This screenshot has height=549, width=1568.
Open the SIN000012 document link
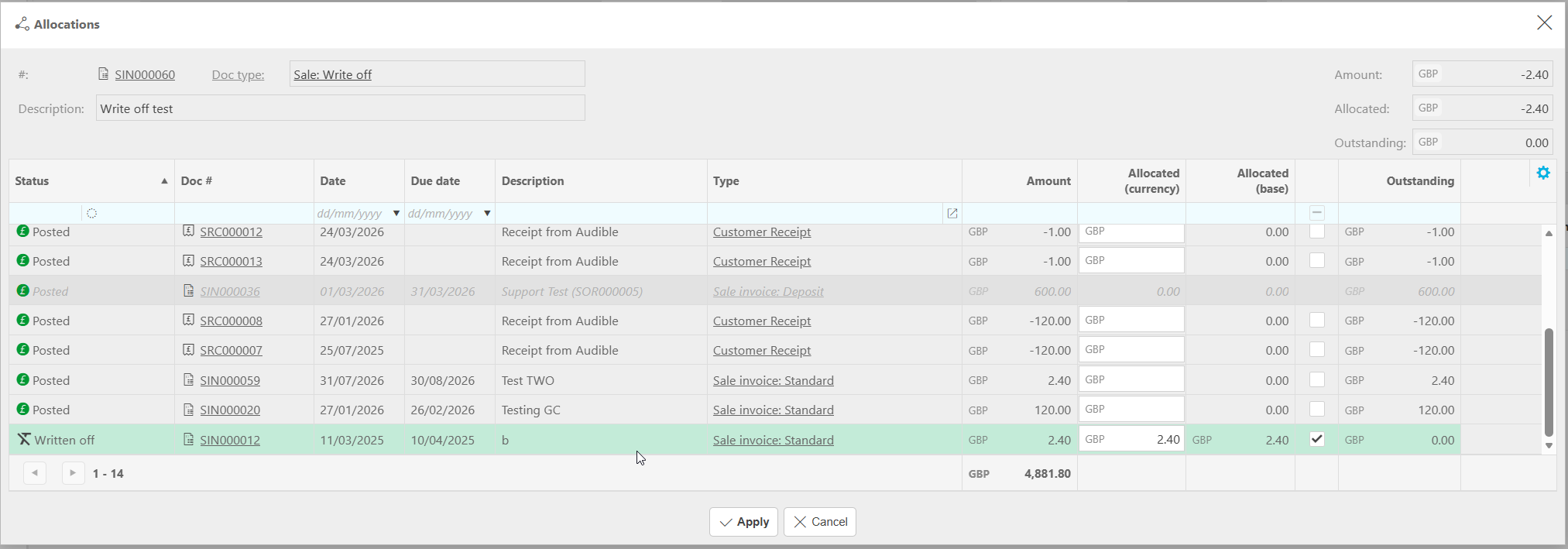coord(230,440)
